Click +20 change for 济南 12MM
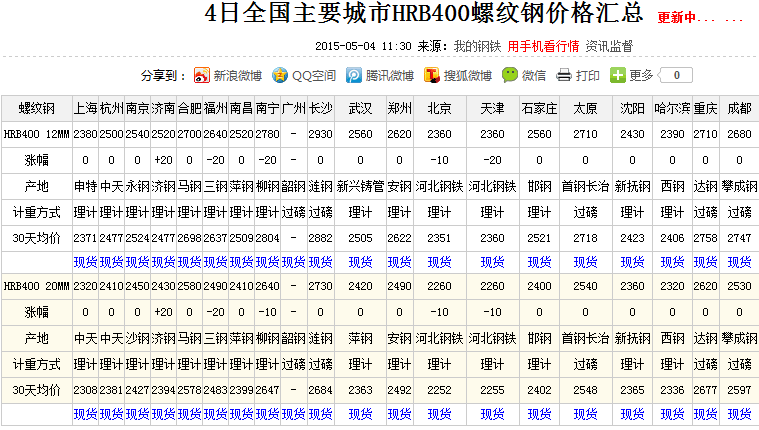This screenshot has height=430, width=759. 163,160
